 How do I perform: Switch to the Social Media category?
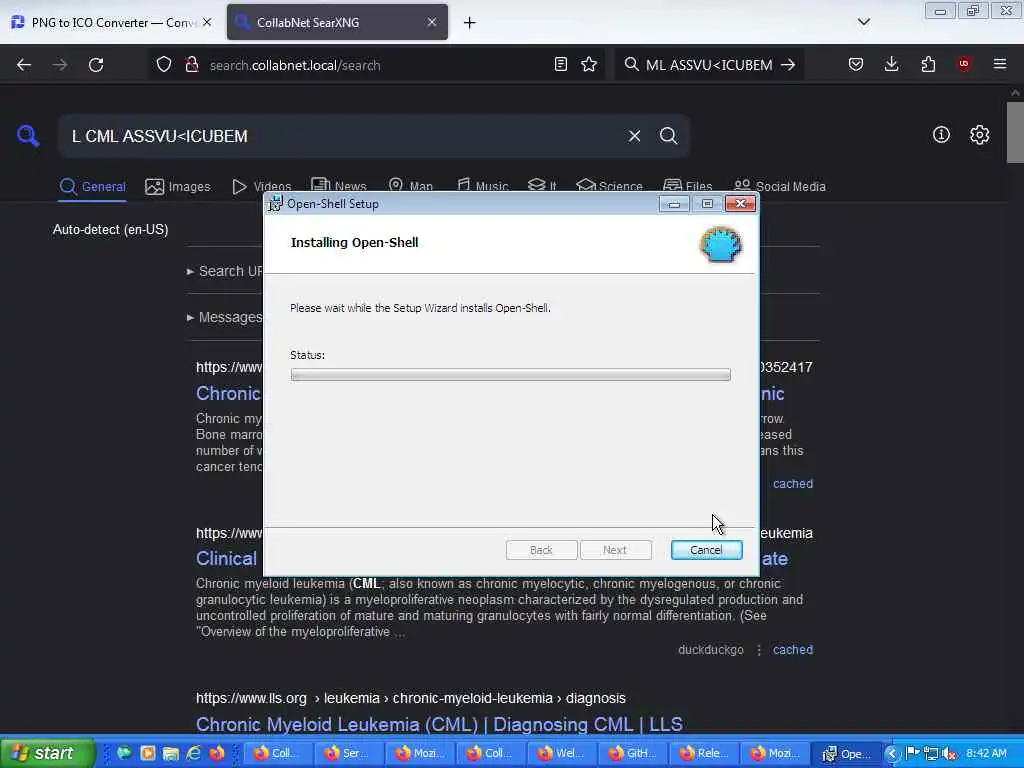pos(780,187)
